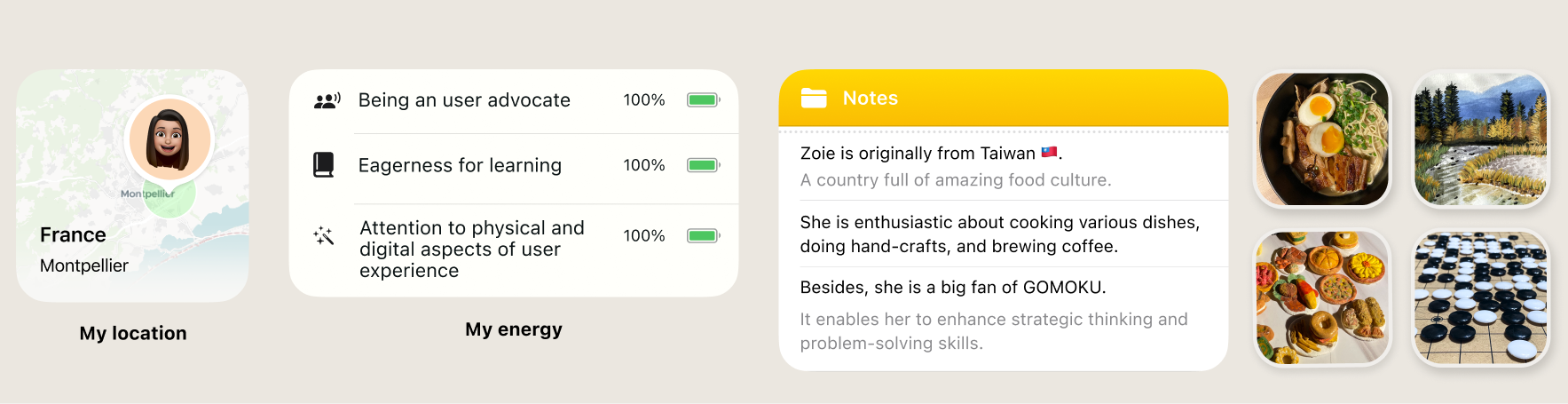Click the My energy caption
The width and height of the screenshot is (1568, 404).
pos(514,329)
